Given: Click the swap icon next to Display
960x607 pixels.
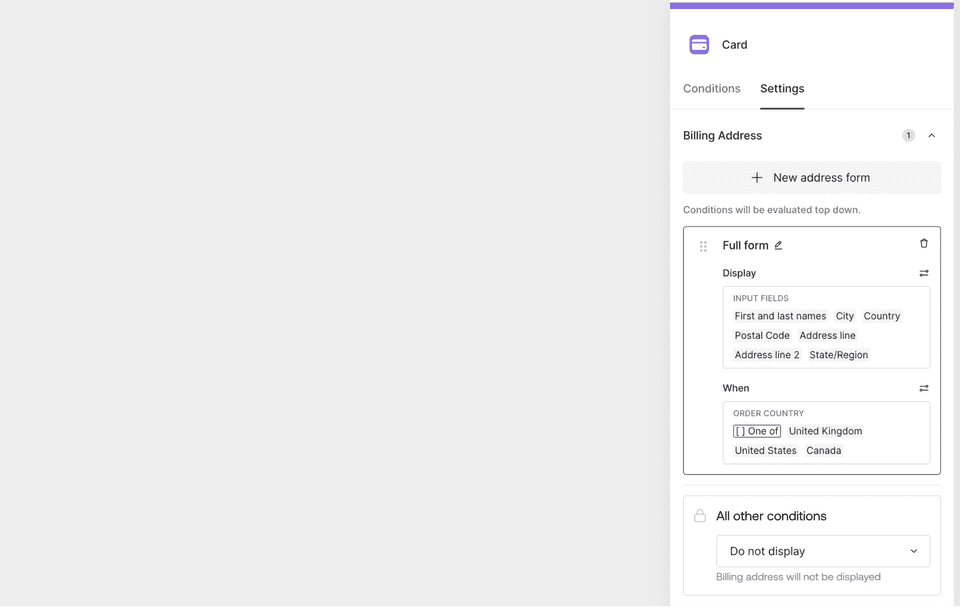Looking at the screenshot, I should pyautogui.click(x=924, y=273).
